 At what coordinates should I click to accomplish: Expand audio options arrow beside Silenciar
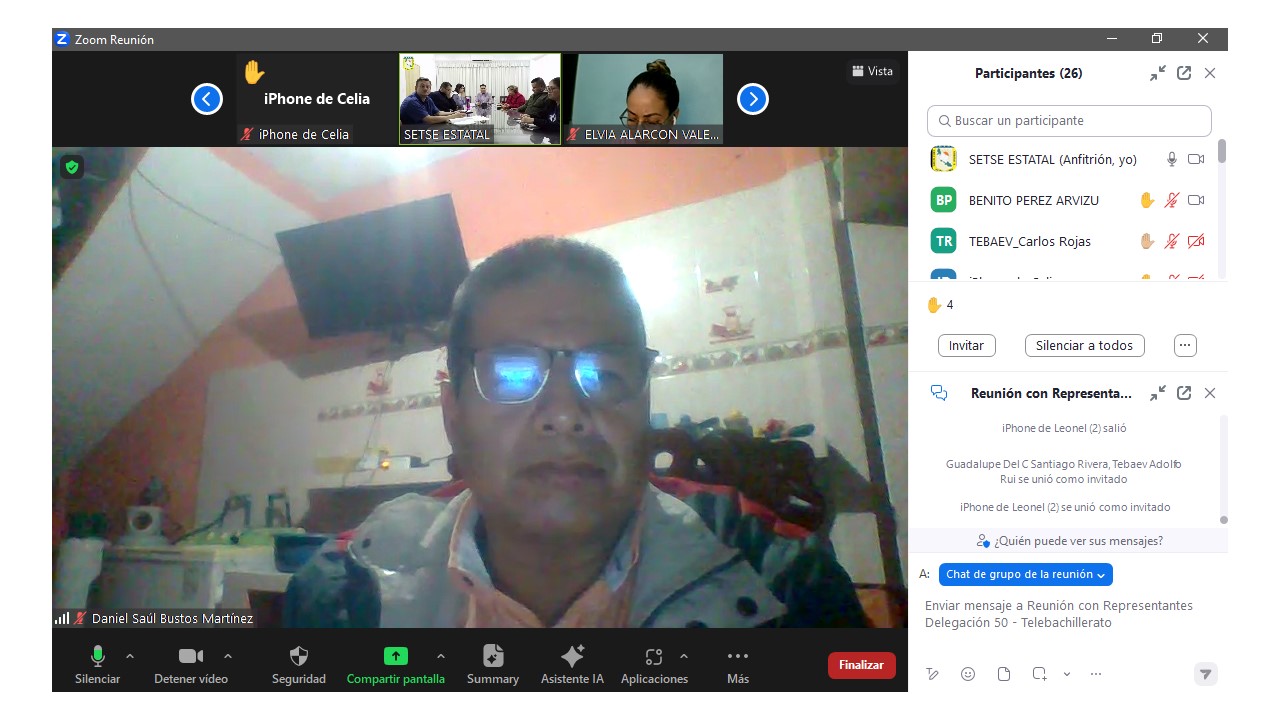tap(129, 656)
